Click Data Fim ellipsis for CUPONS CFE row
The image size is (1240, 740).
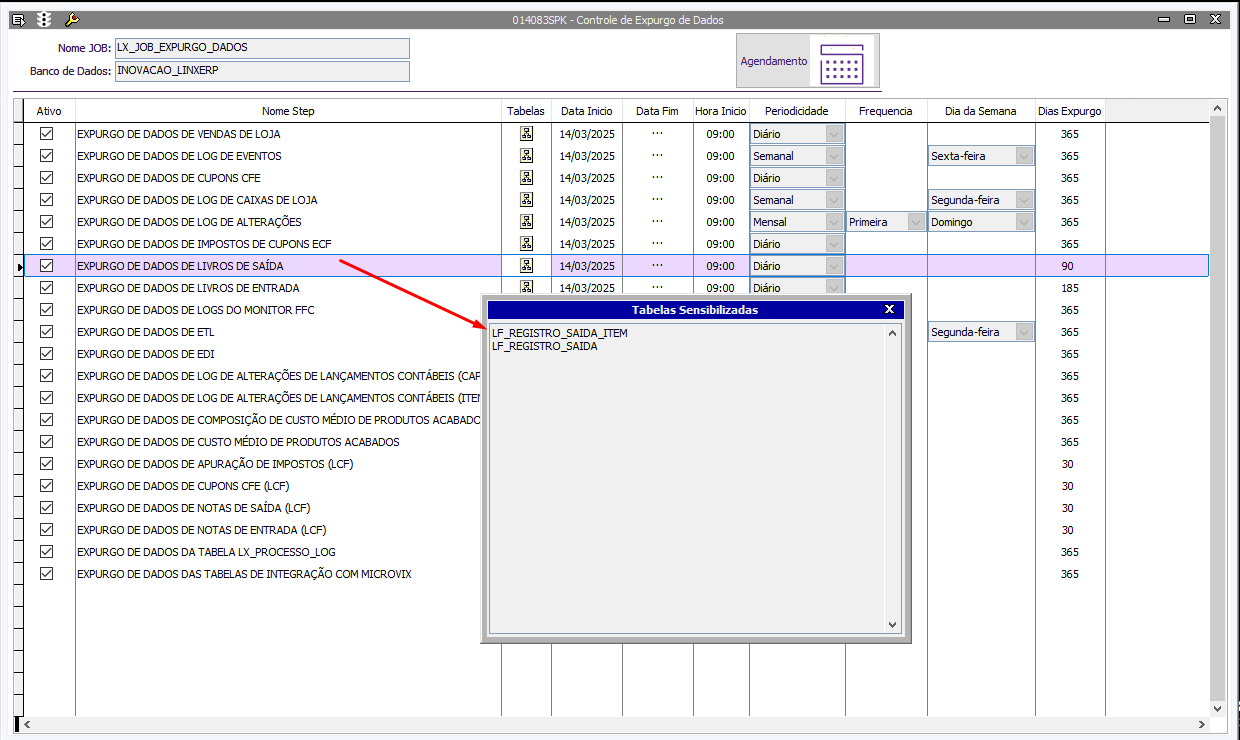coord(657,178)
